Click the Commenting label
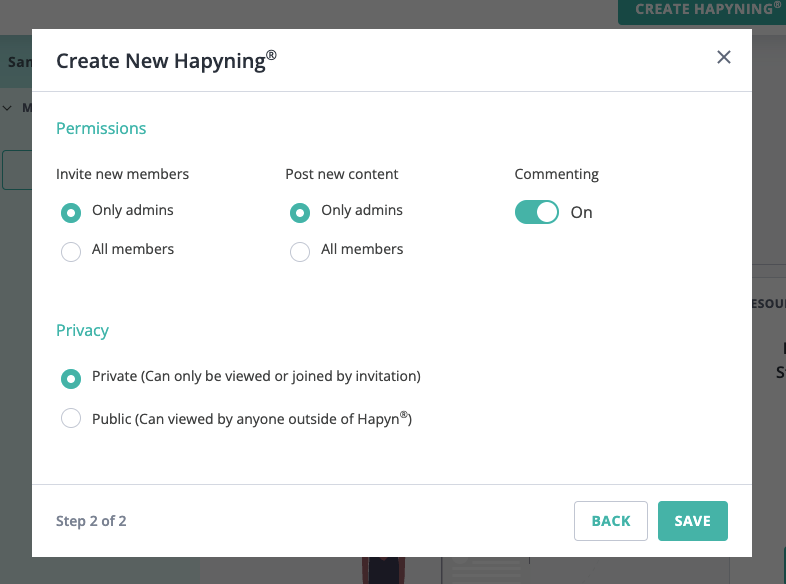Viewport: 786px width, 584px height. pyautogui.click(x=556, y=174)
